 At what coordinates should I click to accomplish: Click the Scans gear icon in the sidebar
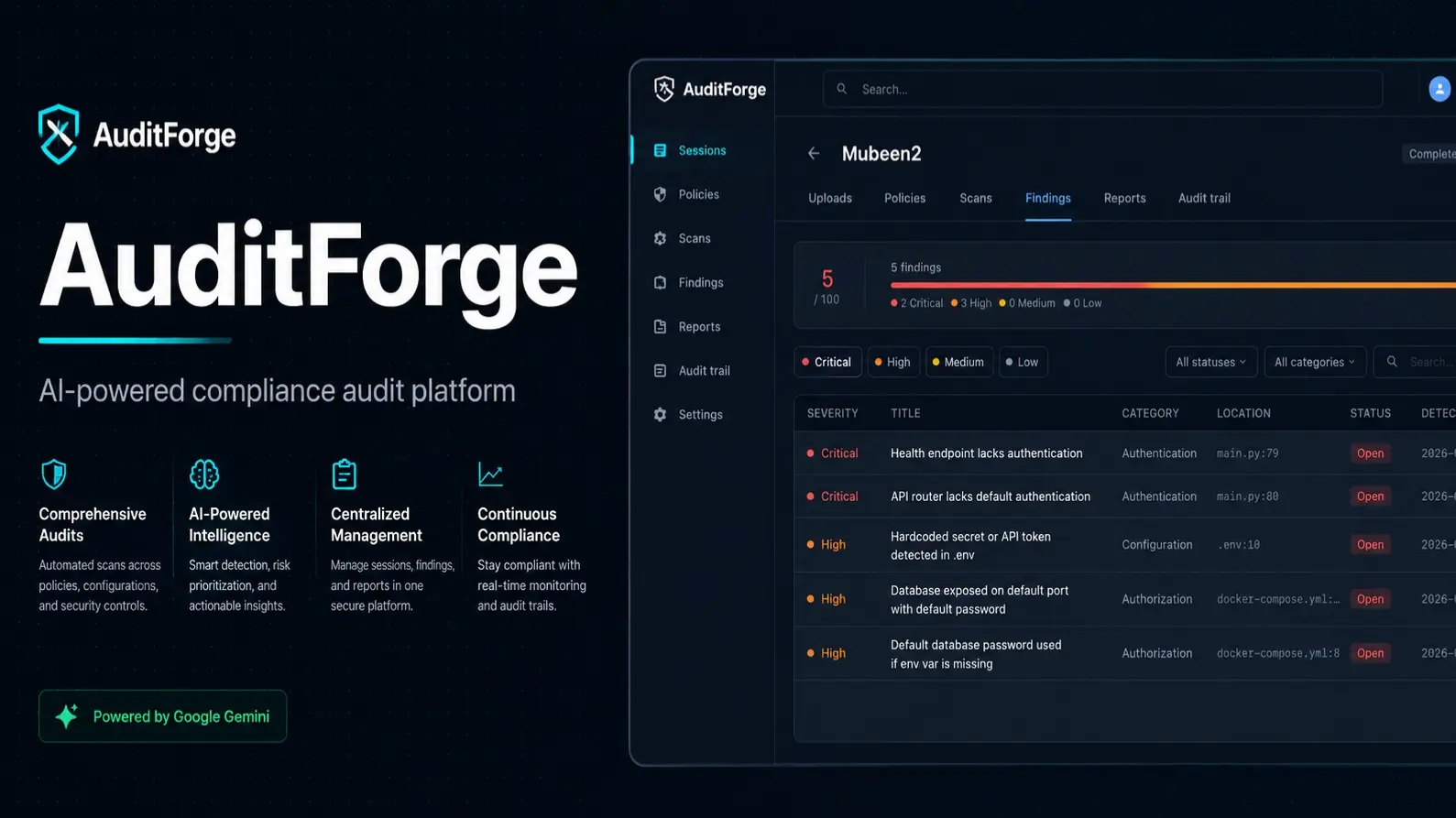(x=660, y=238)
